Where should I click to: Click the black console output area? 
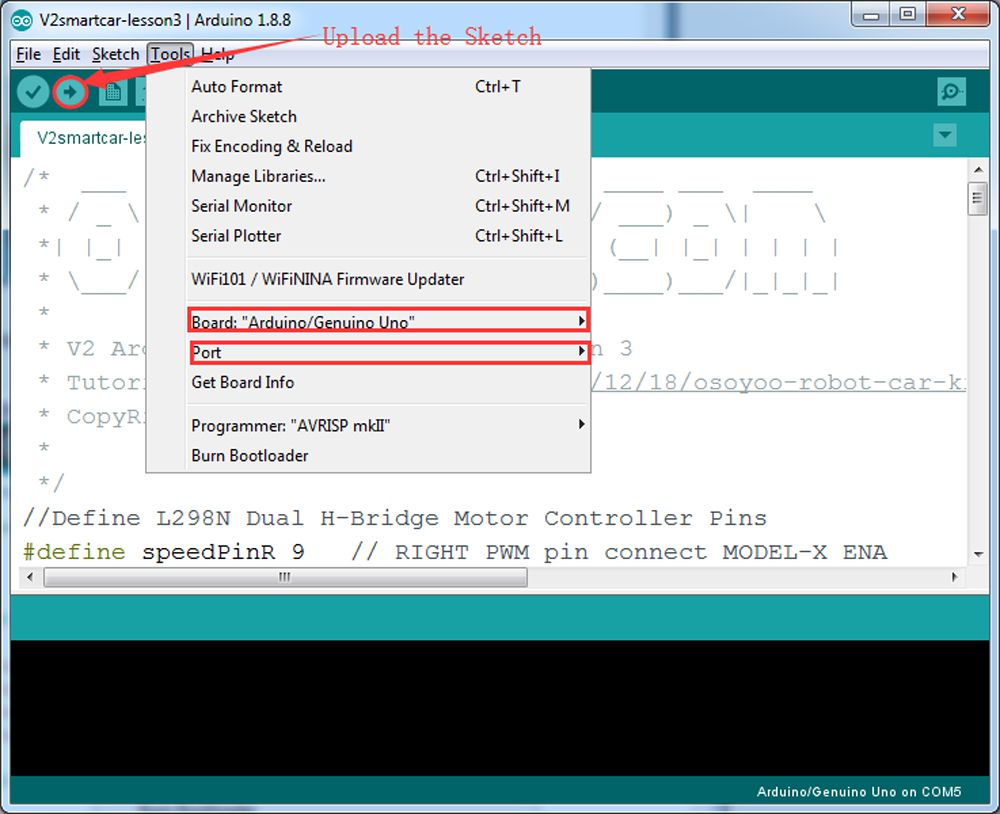pos(499,708)
